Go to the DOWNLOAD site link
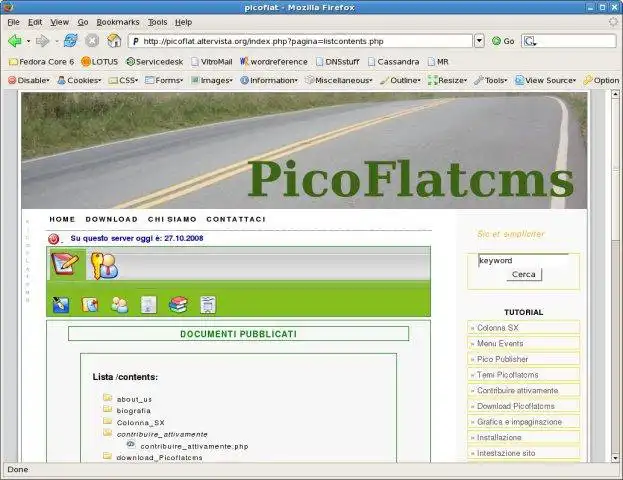The height and width of the screenshot is (480, 623). click(x=112, y=219)
